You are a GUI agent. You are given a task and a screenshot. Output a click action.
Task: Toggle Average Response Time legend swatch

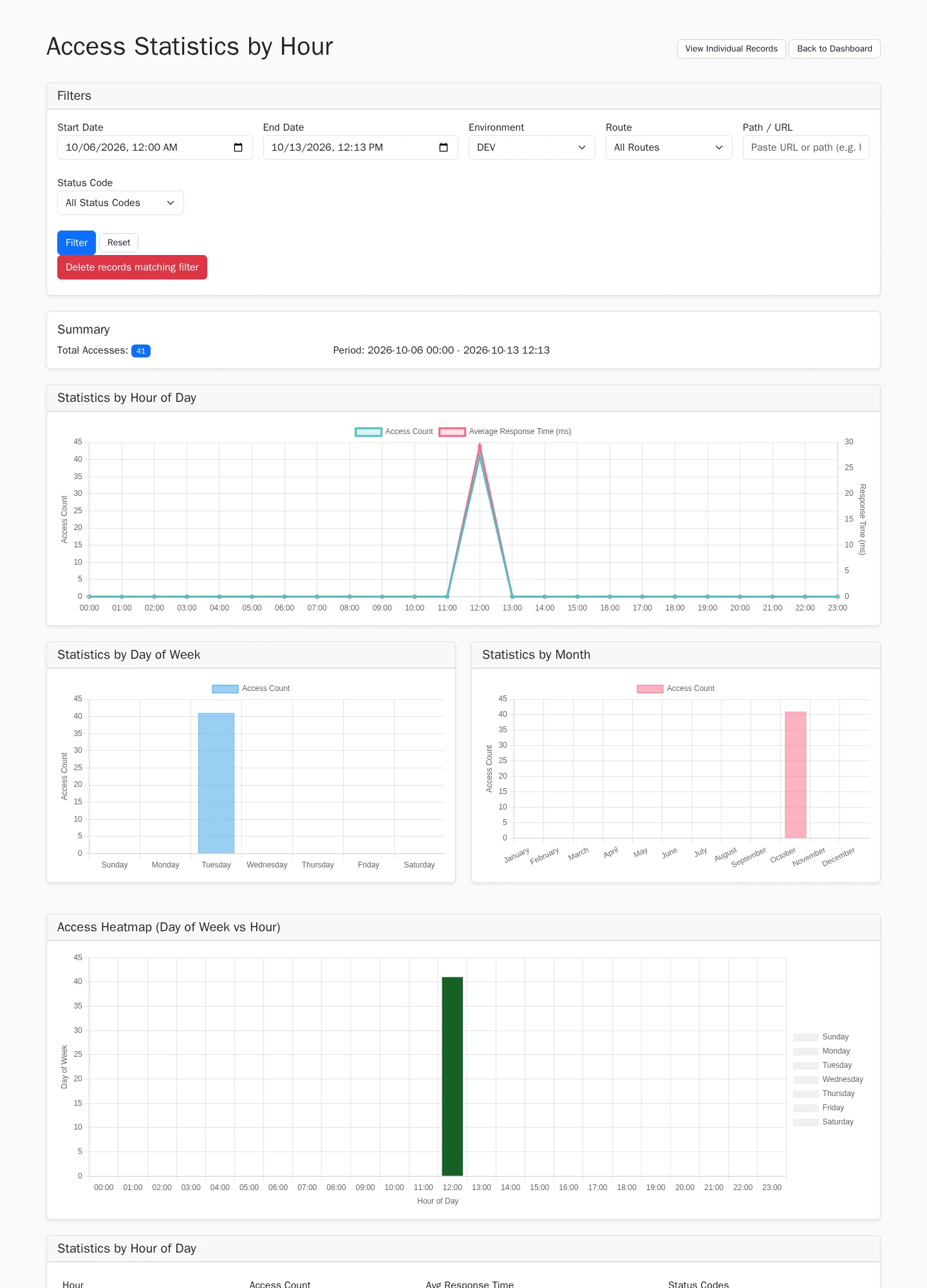coord(452,431)
